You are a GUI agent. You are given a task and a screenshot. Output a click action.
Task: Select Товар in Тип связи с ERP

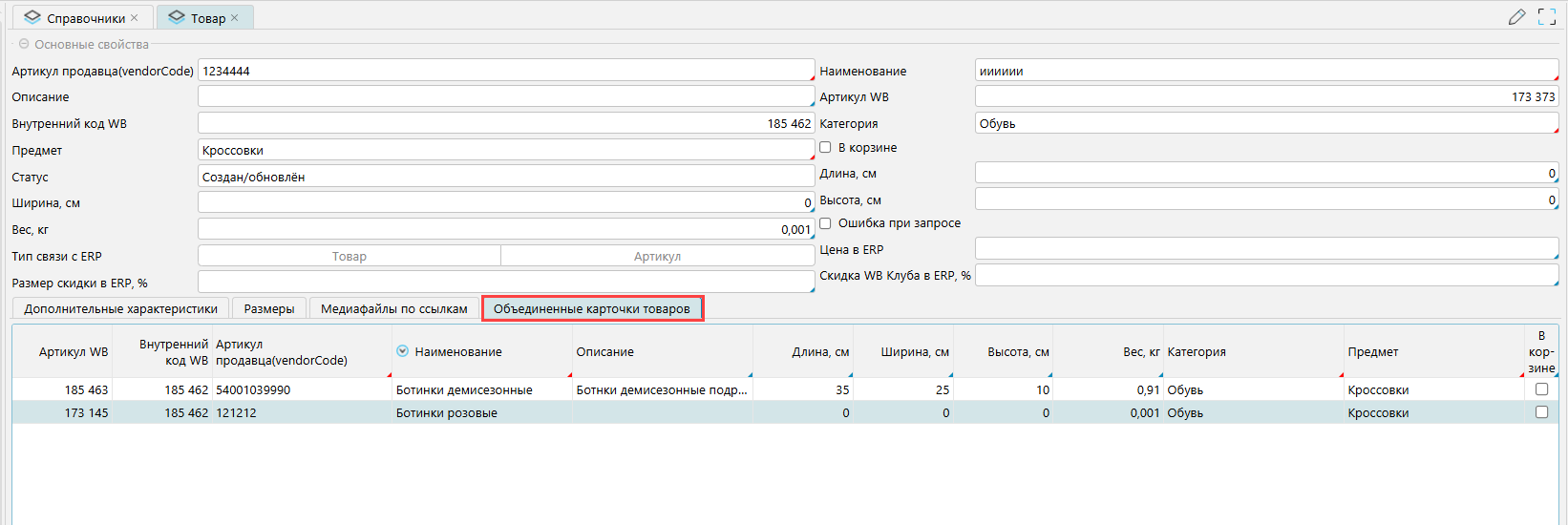pyautogui.click(x=350, y=256)
